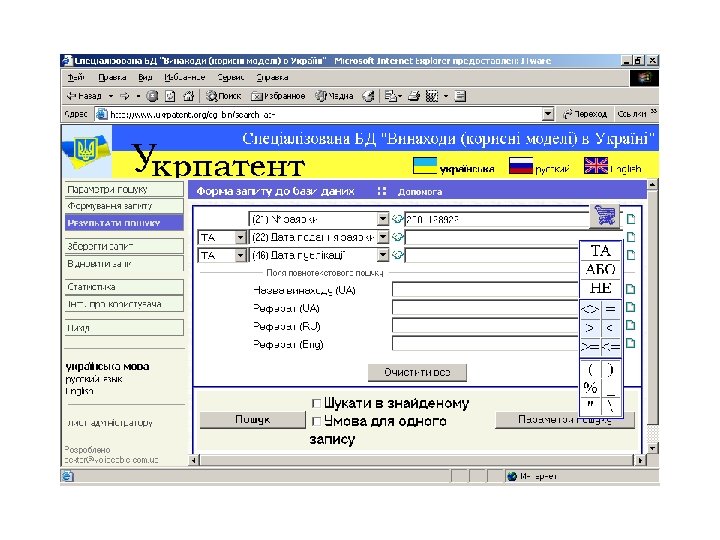
Task: Click the IE Stop toolbar icon
Action: pyautogui.click(x=152, y=96)
